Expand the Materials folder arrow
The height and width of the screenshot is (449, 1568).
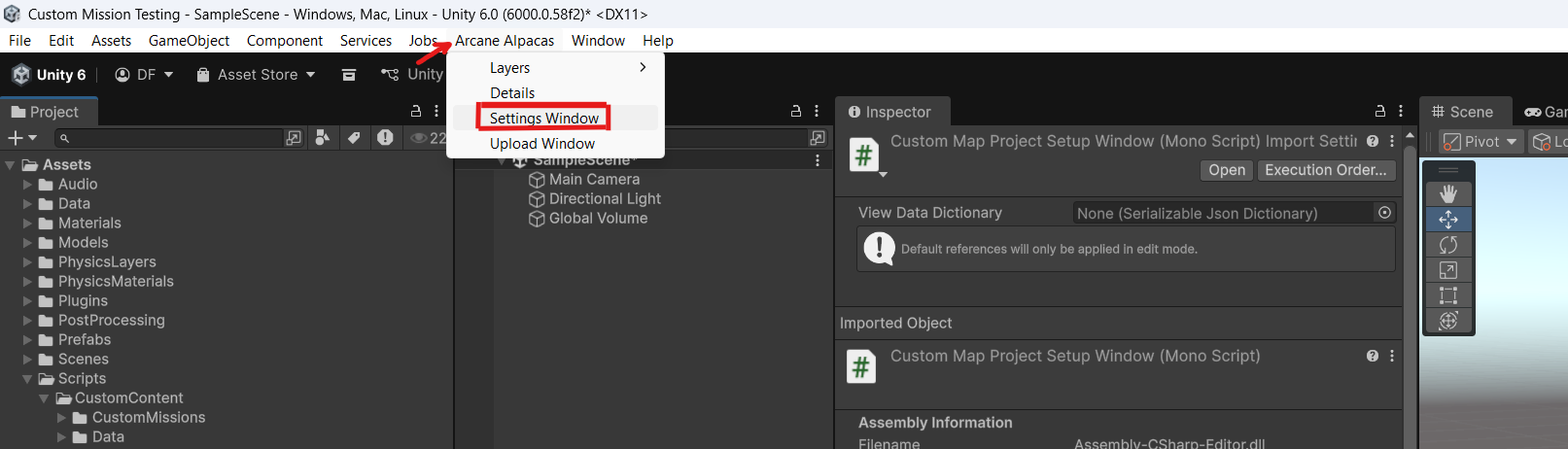[x=27, y=224]
